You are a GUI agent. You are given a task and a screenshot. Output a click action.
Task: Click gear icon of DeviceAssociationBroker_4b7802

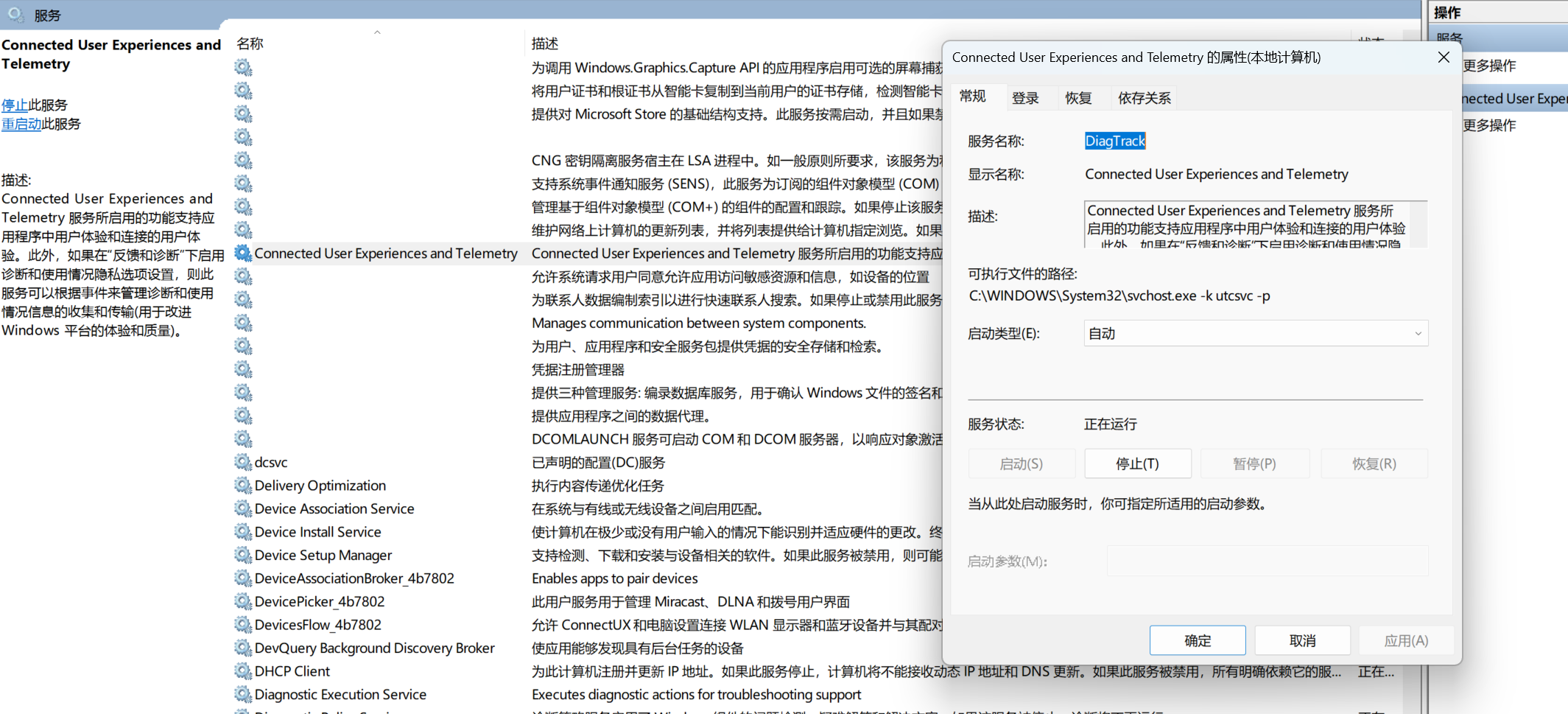(x=243, y=578)
